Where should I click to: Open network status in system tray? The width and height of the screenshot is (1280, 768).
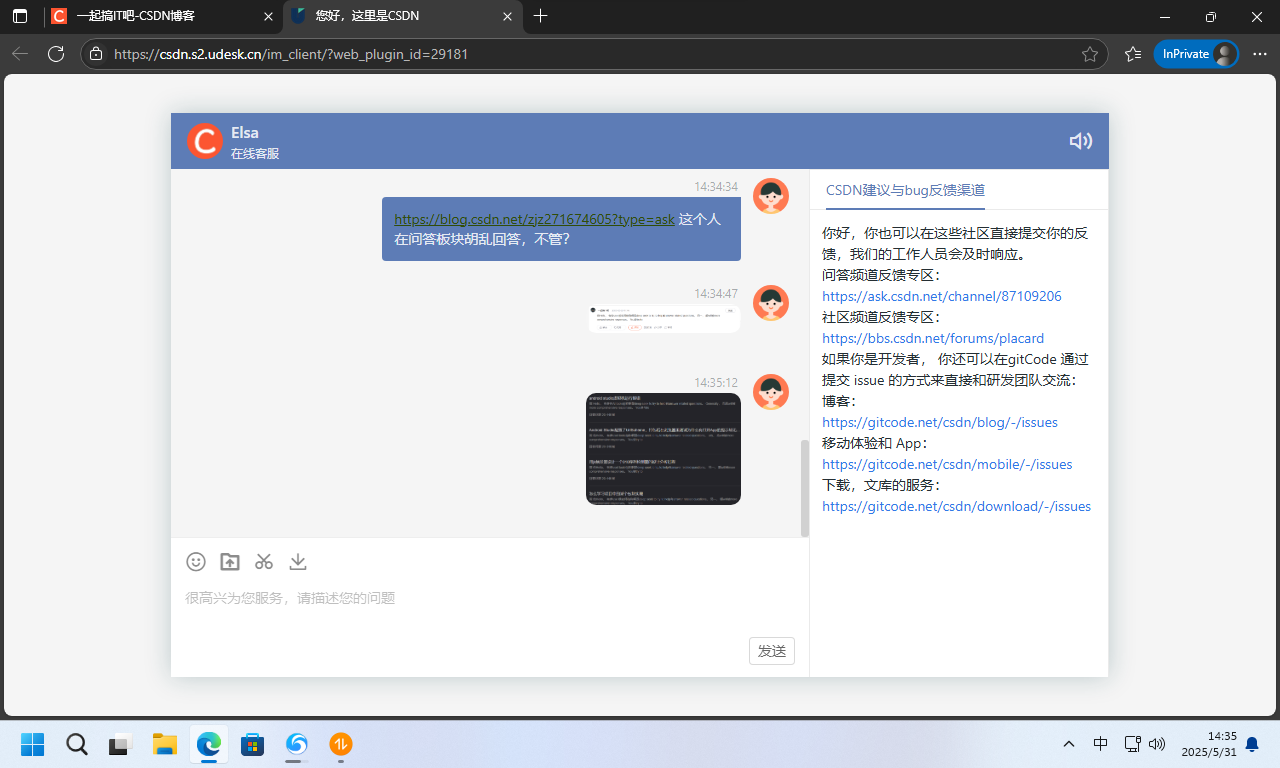(x=1132, y=744)
